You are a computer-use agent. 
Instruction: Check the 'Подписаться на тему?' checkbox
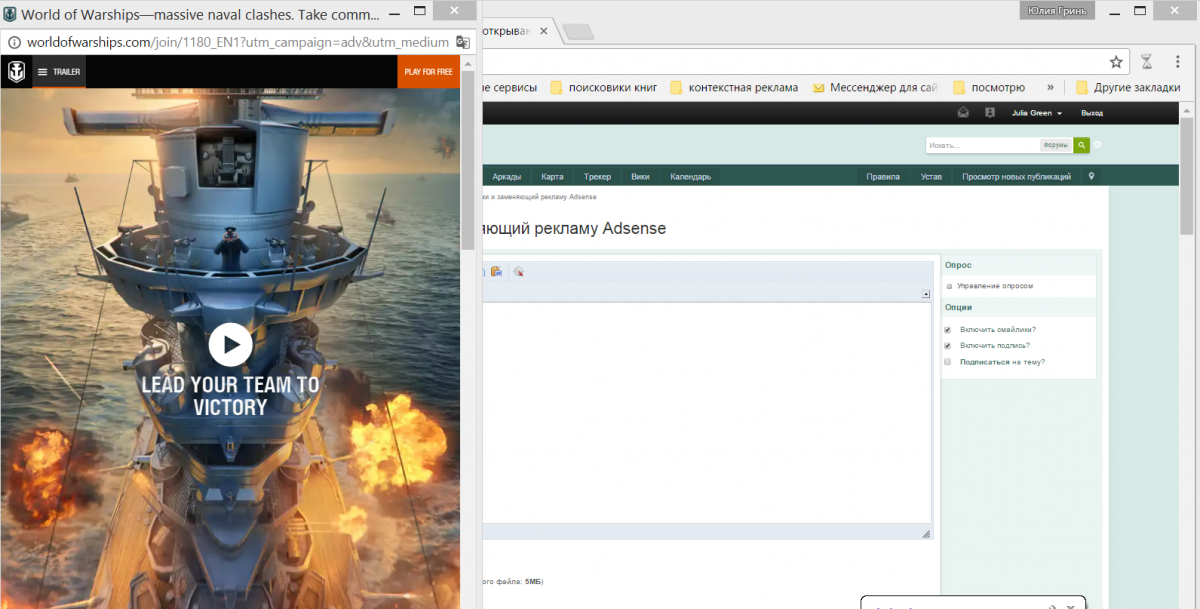948,362
